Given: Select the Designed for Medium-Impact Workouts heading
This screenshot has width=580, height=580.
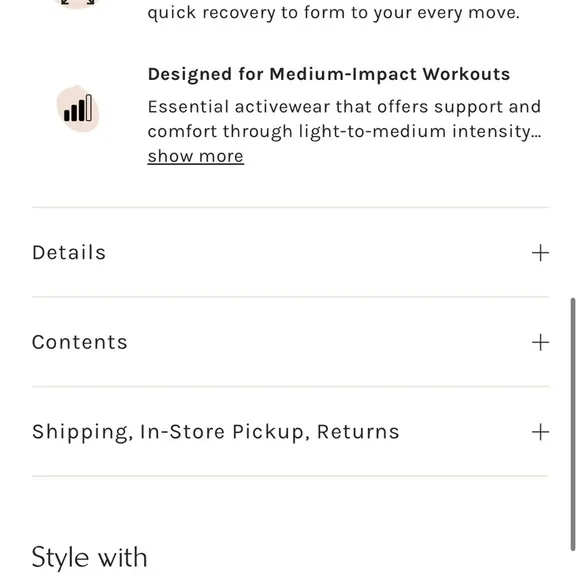Looking at the screenshot, I should tap(329, 74).
